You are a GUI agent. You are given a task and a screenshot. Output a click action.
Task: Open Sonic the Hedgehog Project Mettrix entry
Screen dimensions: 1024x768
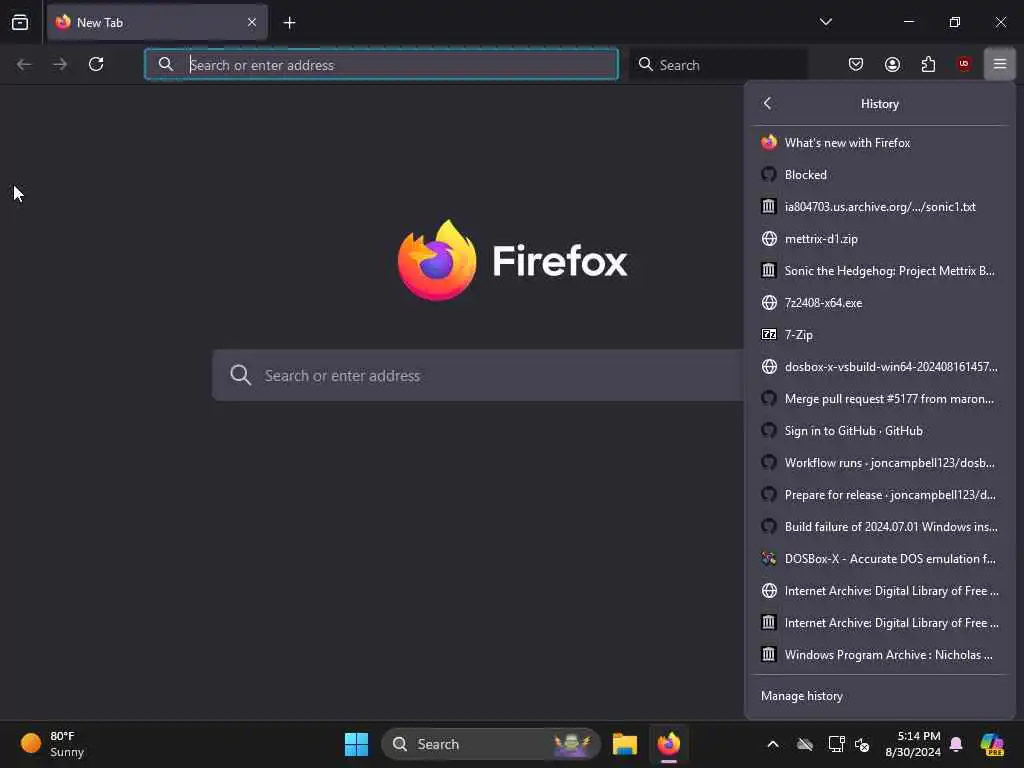[880, 270]
